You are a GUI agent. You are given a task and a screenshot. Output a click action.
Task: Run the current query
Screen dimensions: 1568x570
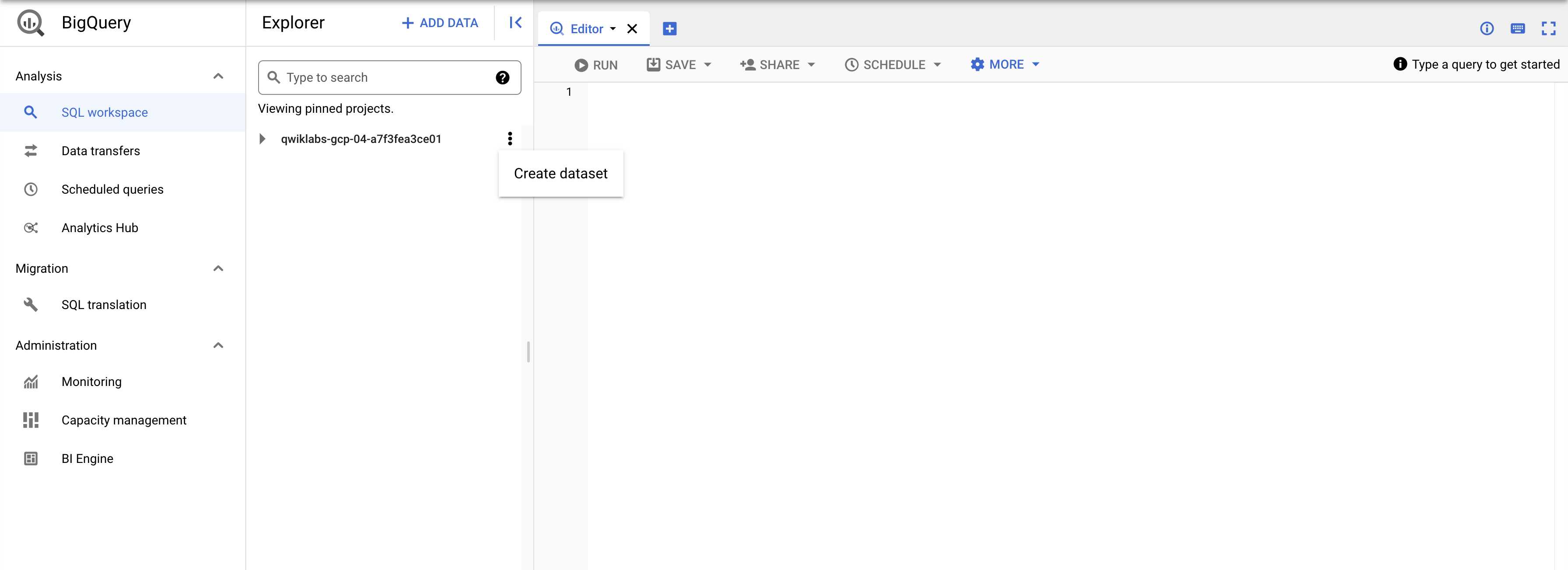(595, 65)
